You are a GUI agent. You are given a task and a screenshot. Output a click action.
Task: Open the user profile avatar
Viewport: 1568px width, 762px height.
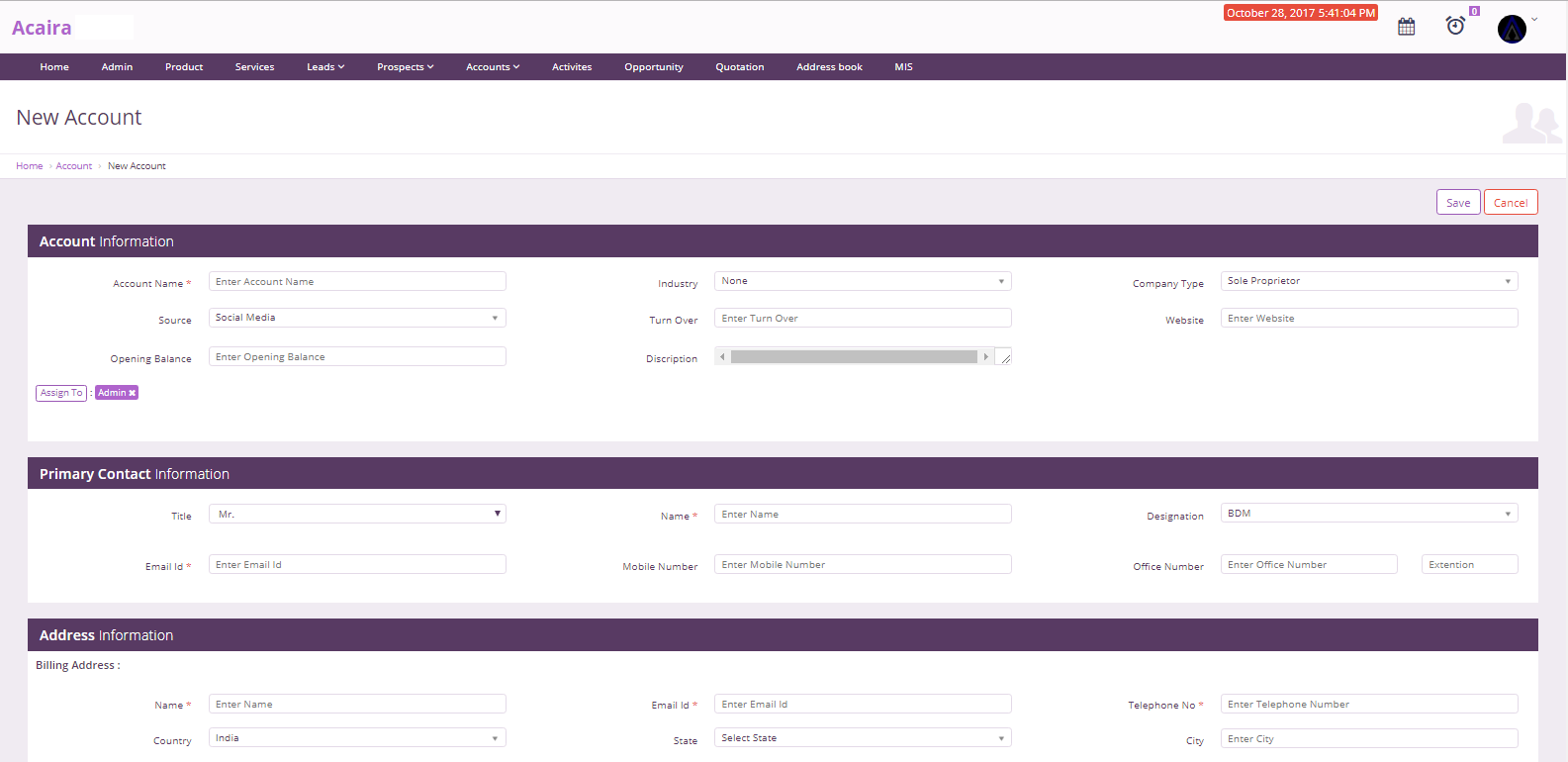click(1512, 29)
